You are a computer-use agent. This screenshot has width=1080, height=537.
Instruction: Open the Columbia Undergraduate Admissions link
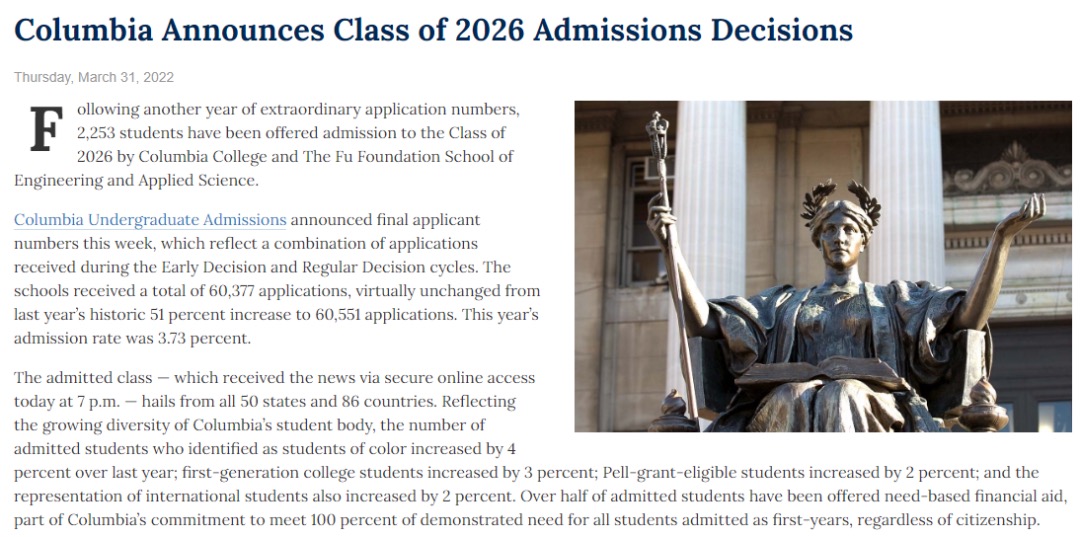click(150, 220)
